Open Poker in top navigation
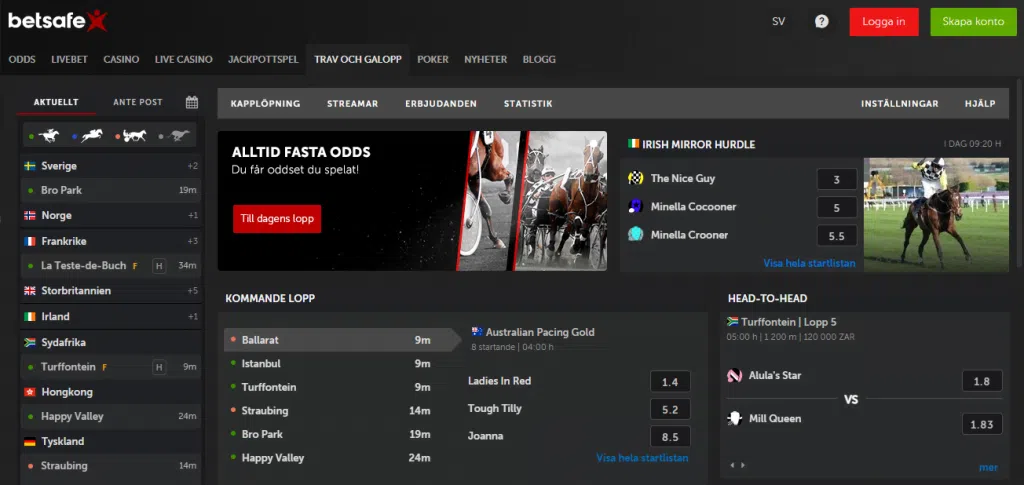 [x=433, y=59]
